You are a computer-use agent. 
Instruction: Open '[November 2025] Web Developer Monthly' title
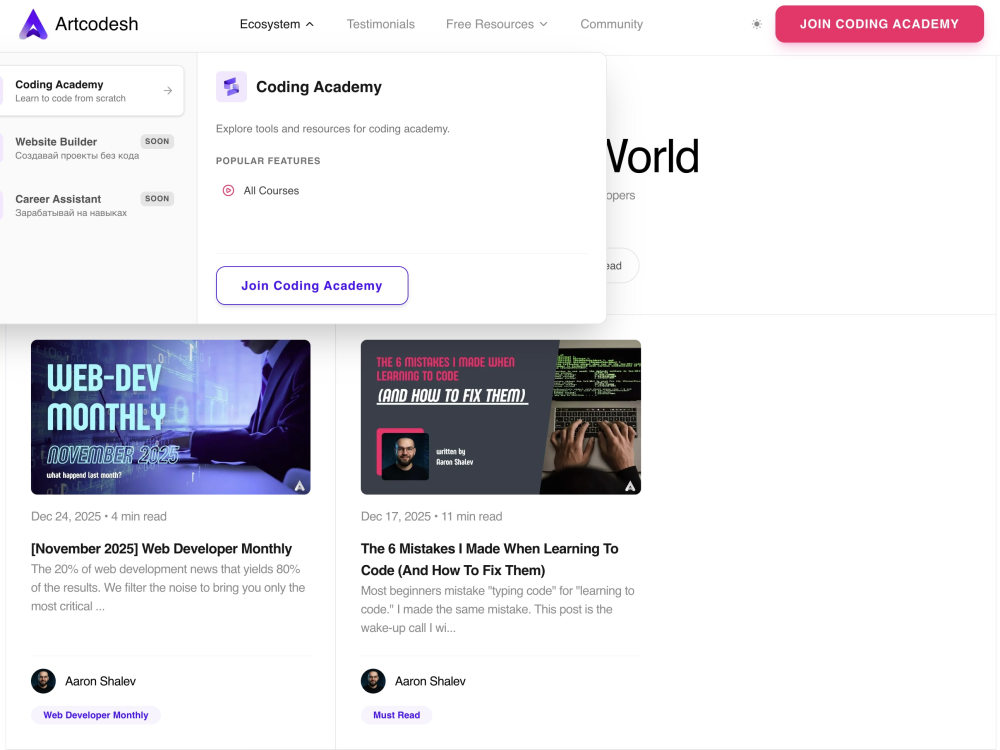coord(161,548)
